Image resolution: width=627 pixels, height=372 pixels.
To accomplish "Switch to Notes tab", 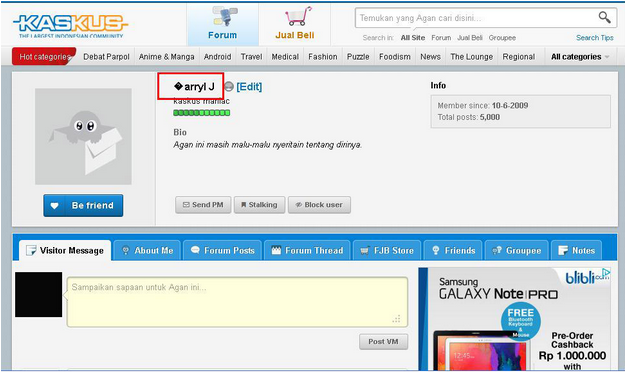I will 576,251.
